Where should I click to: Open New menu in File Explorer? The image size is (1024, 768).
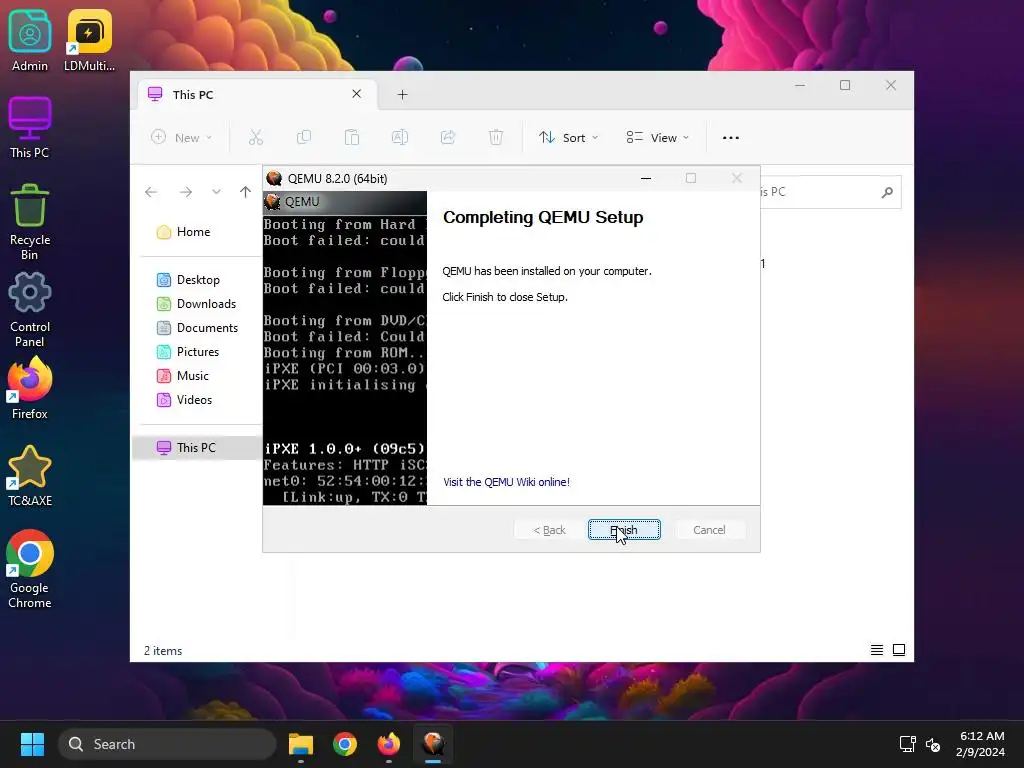pos(182,138)
